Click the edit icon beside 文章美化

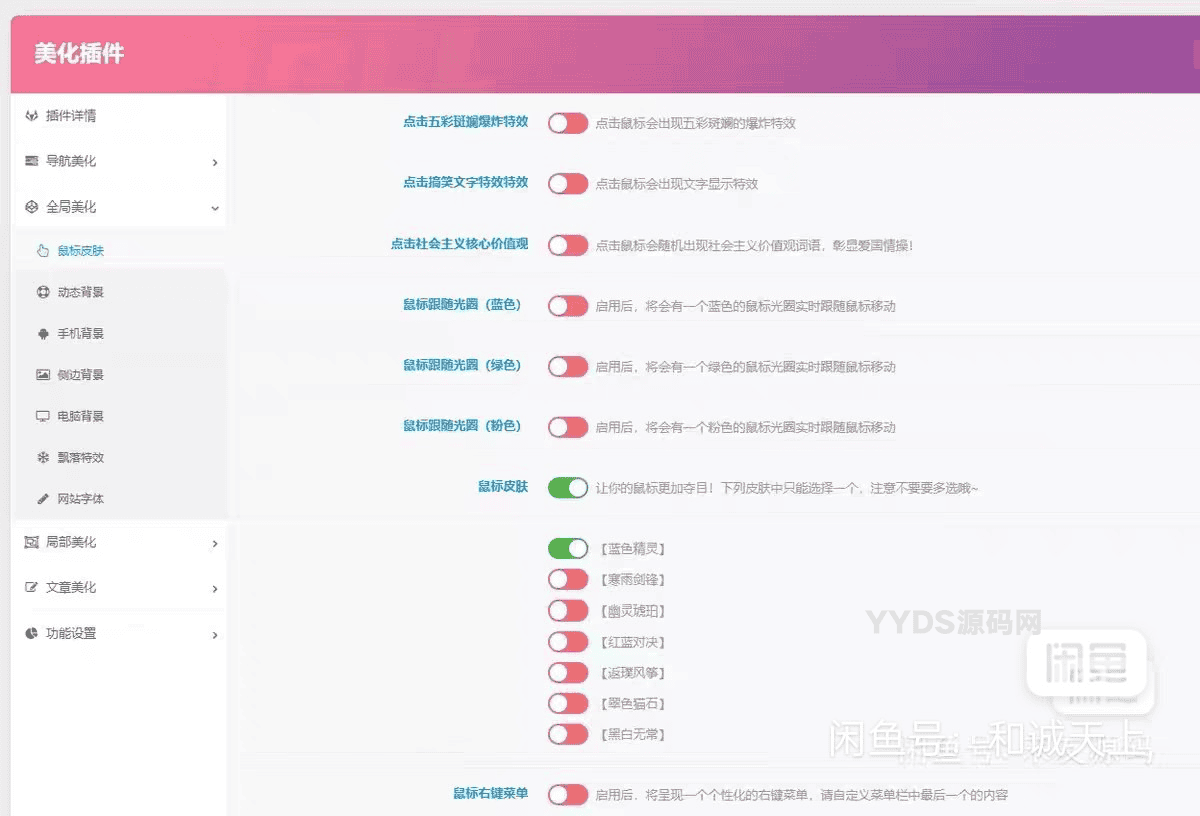(x=31, y=588)
